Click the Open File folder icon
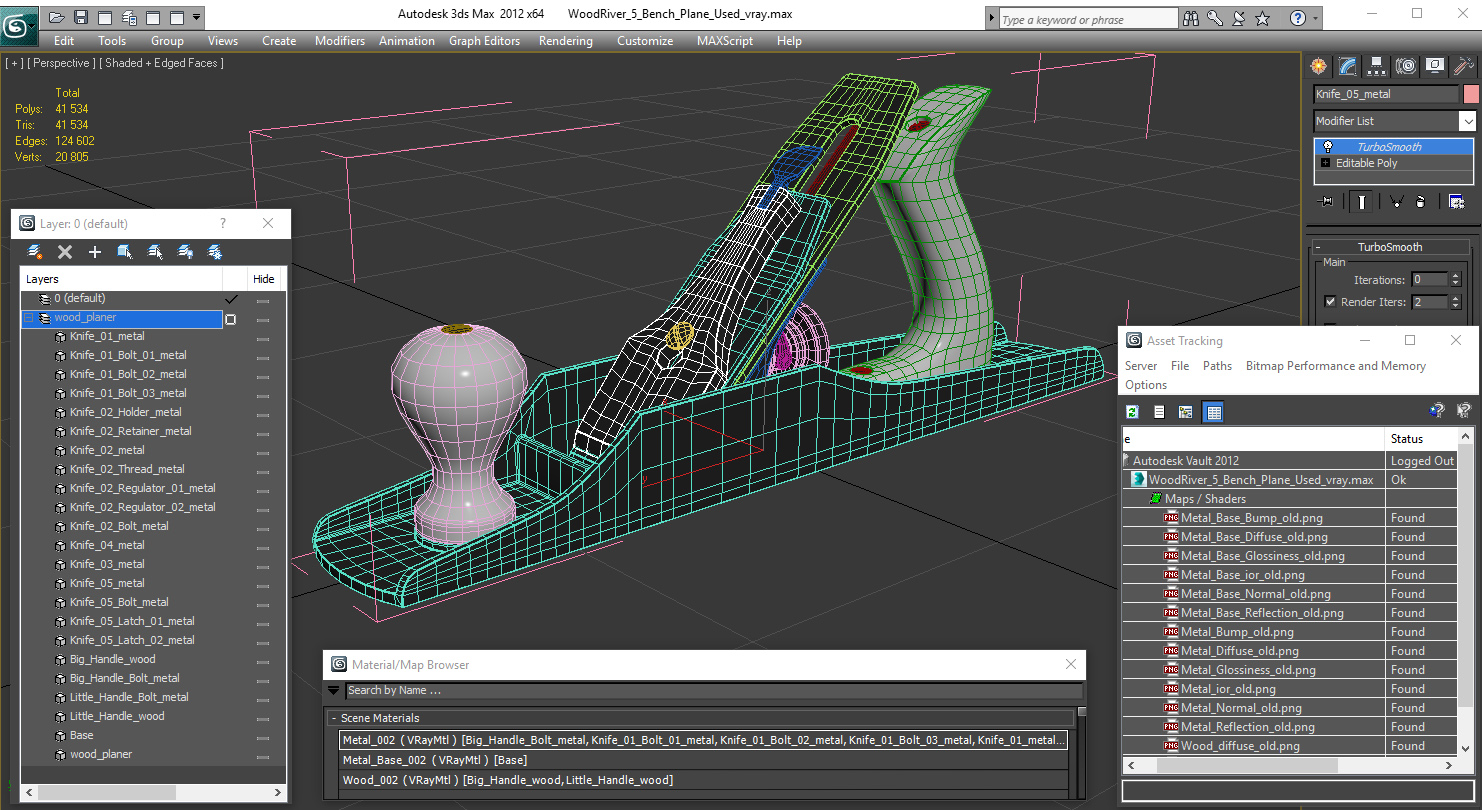Image resolution: width=1482 pixels, height=810 pixels. pyautogui.click(x=57, y=17)
